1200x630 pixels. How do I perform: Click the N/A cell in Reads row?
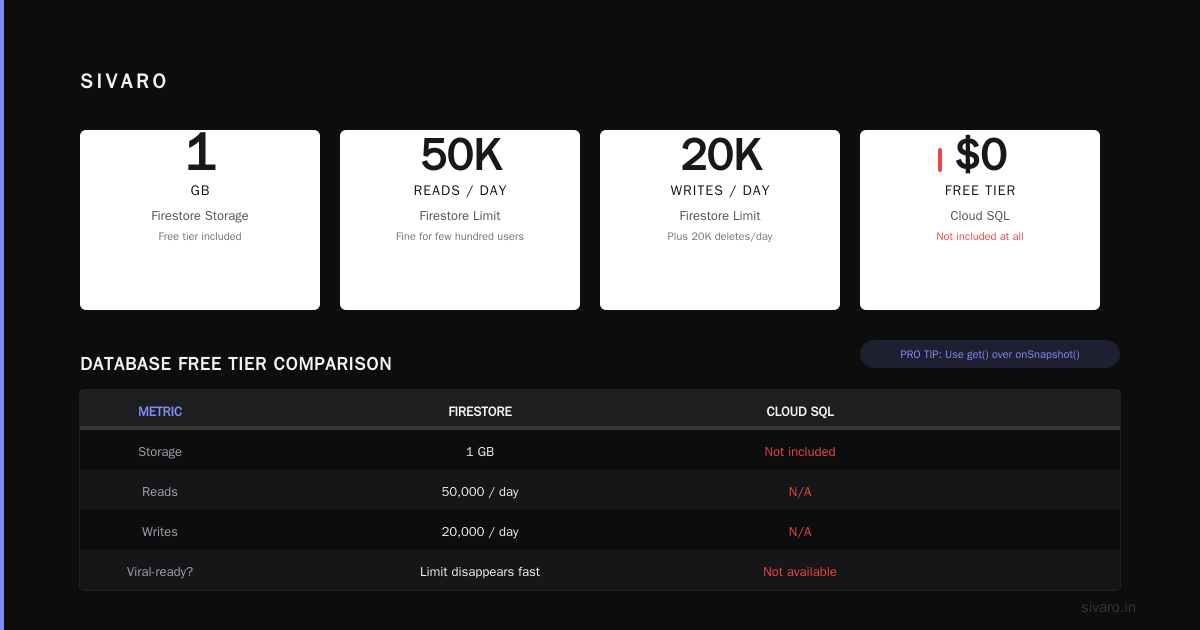point(800,492)
